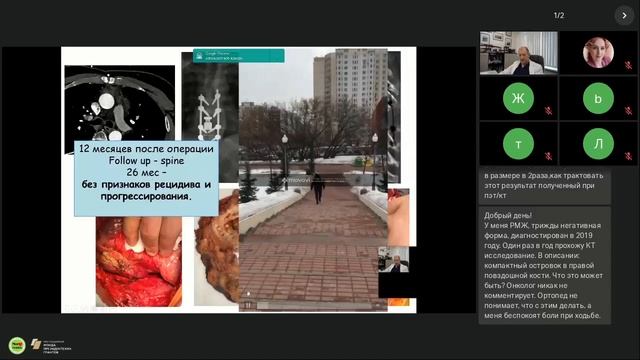The image size is (640, 360).
Task: Click the muted microphone icon on т's tile
Action: click(x=549, y=156)
